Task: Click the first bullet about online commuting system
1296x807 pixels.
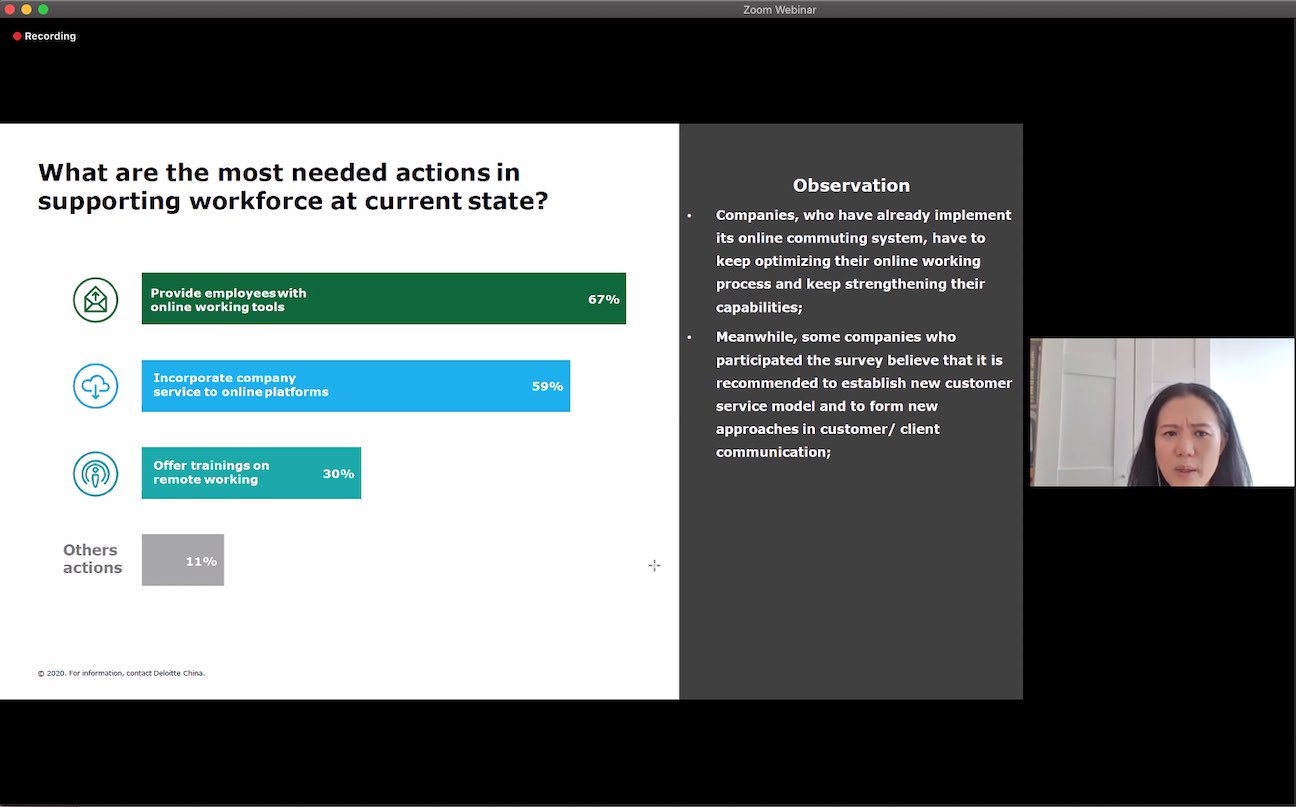Action: tap(863, 261)
